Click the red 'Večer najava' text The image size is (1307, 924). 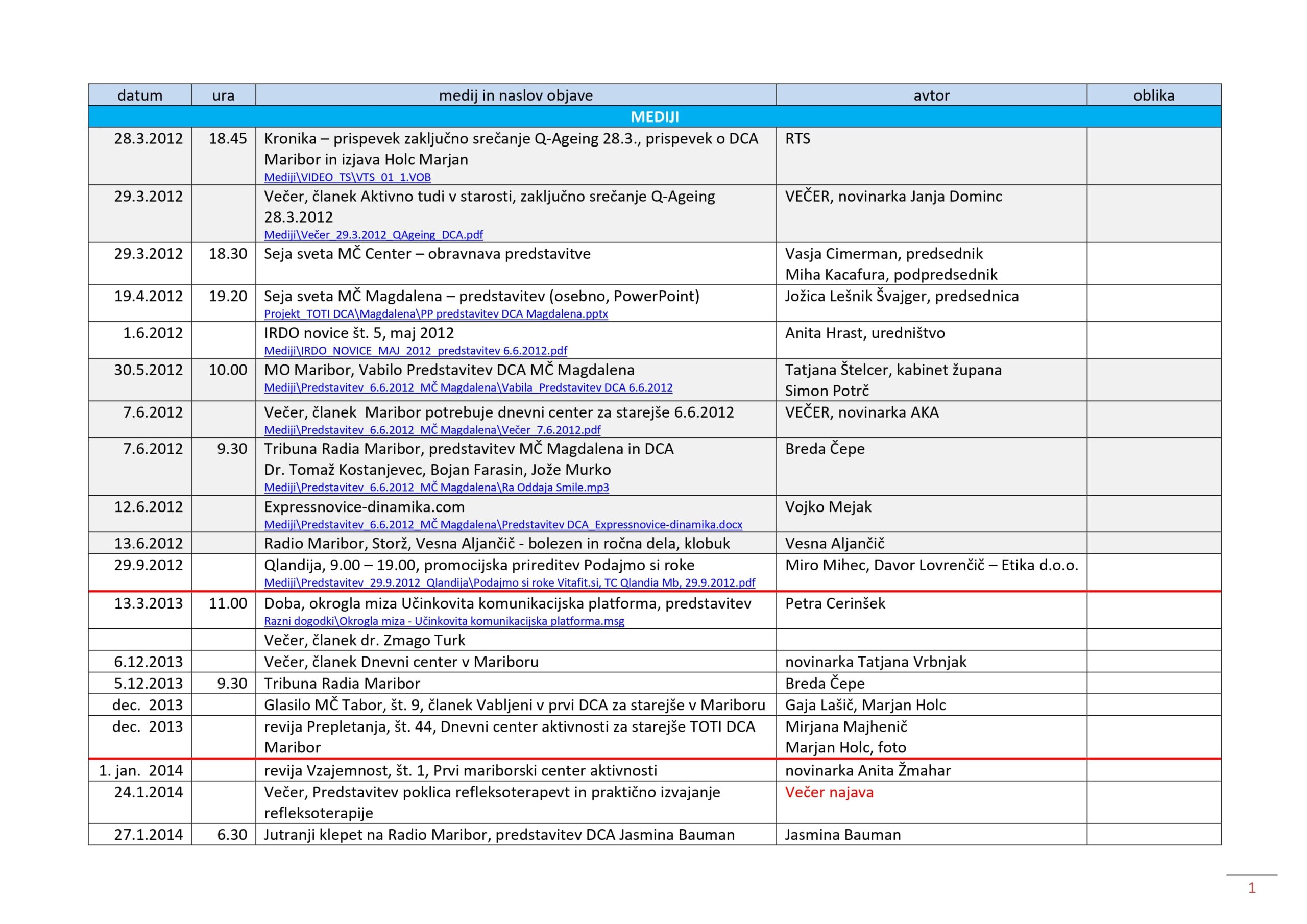[829, 792]
